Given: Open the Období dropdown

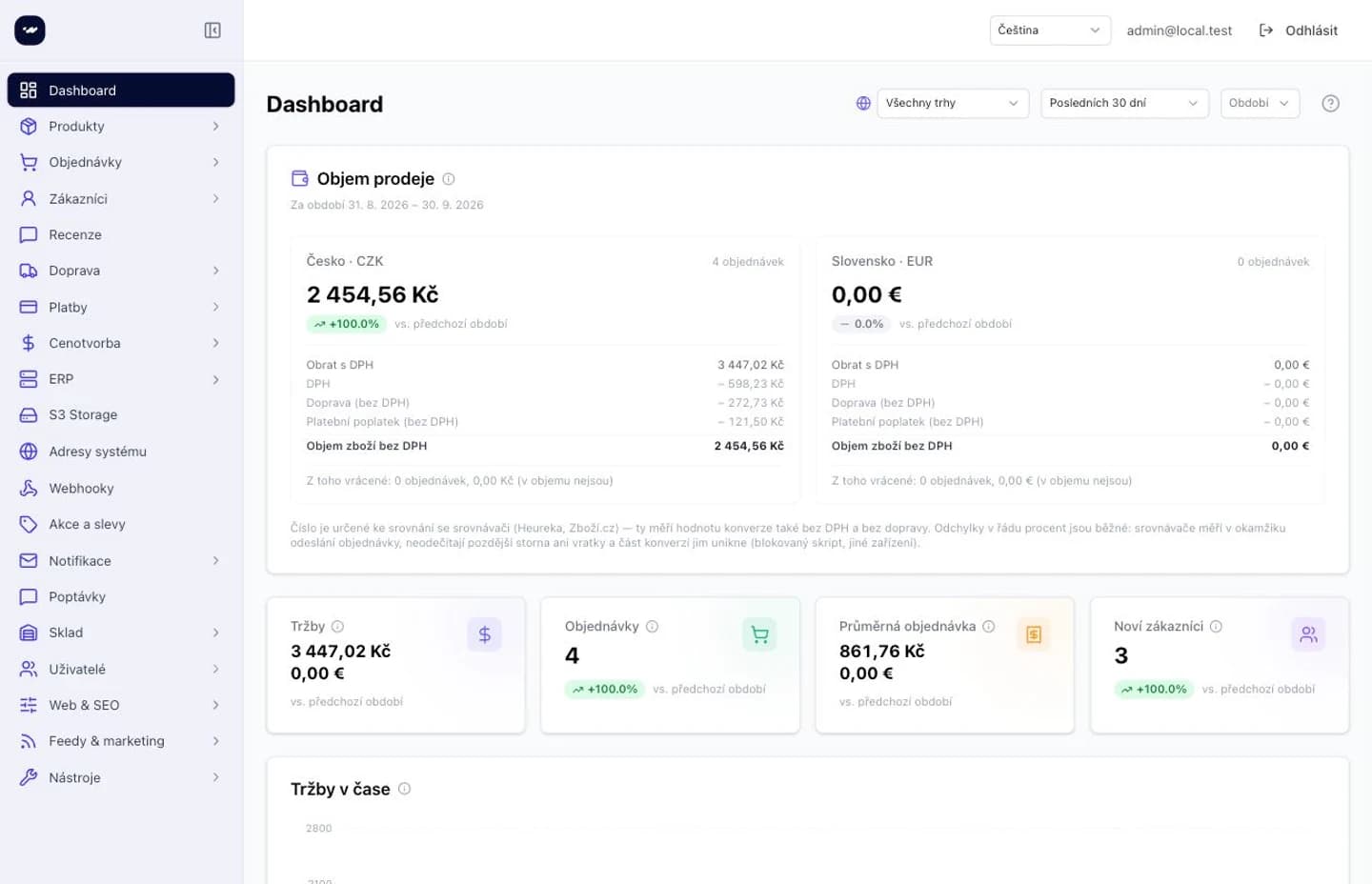Looking at the screenshot, I should pyautogui.click(x=1260, y=103).
